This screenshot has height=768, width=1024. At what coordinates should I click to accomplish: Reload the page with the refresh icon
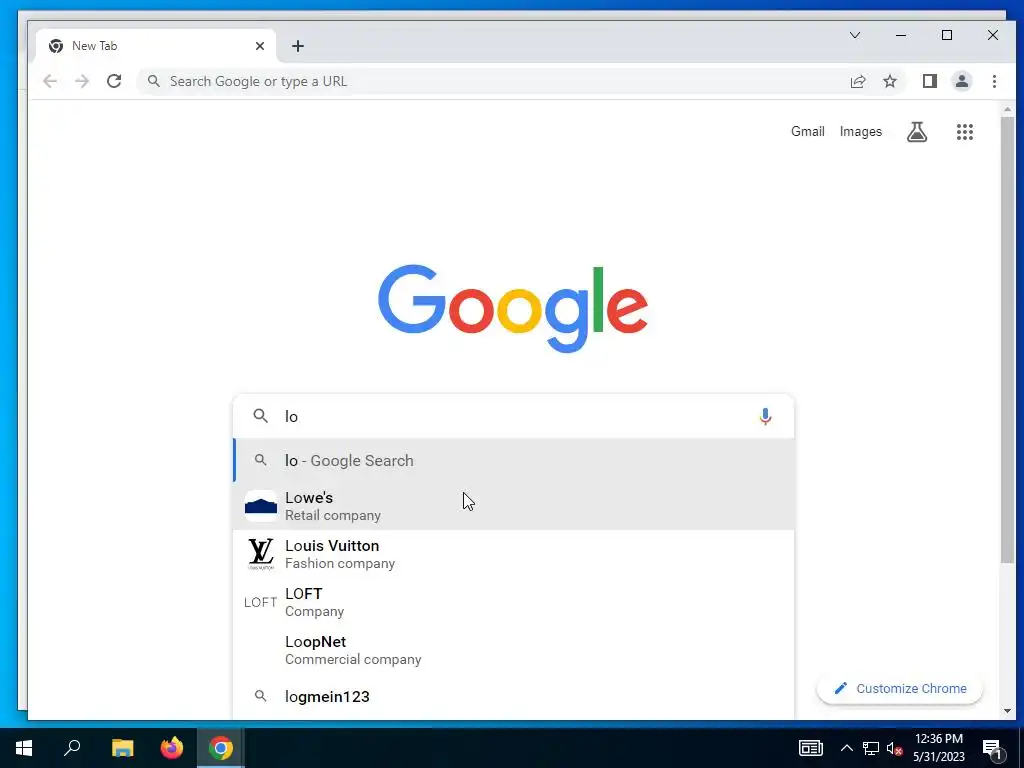(114, 81)
